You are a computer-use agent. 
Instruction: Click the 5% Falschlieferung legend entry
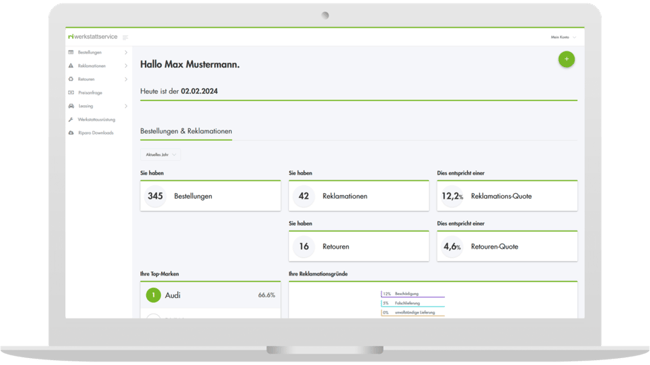(413, 303)
